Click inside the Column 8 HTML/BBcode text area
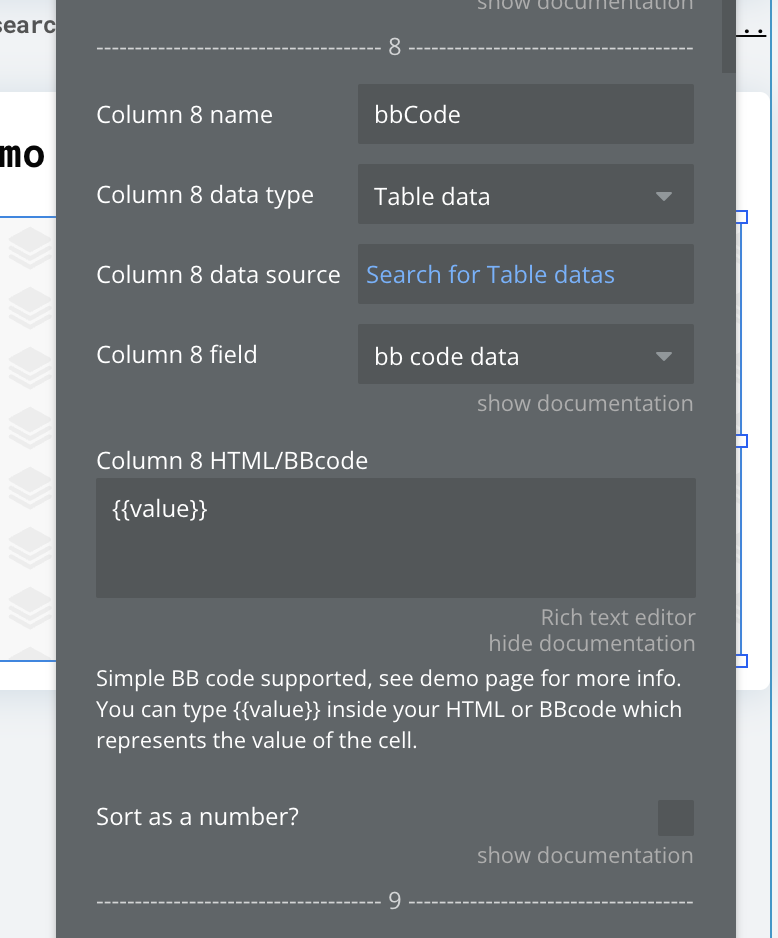Image resolution: width=778 pixels, height=938 pixels. [395, 538]
